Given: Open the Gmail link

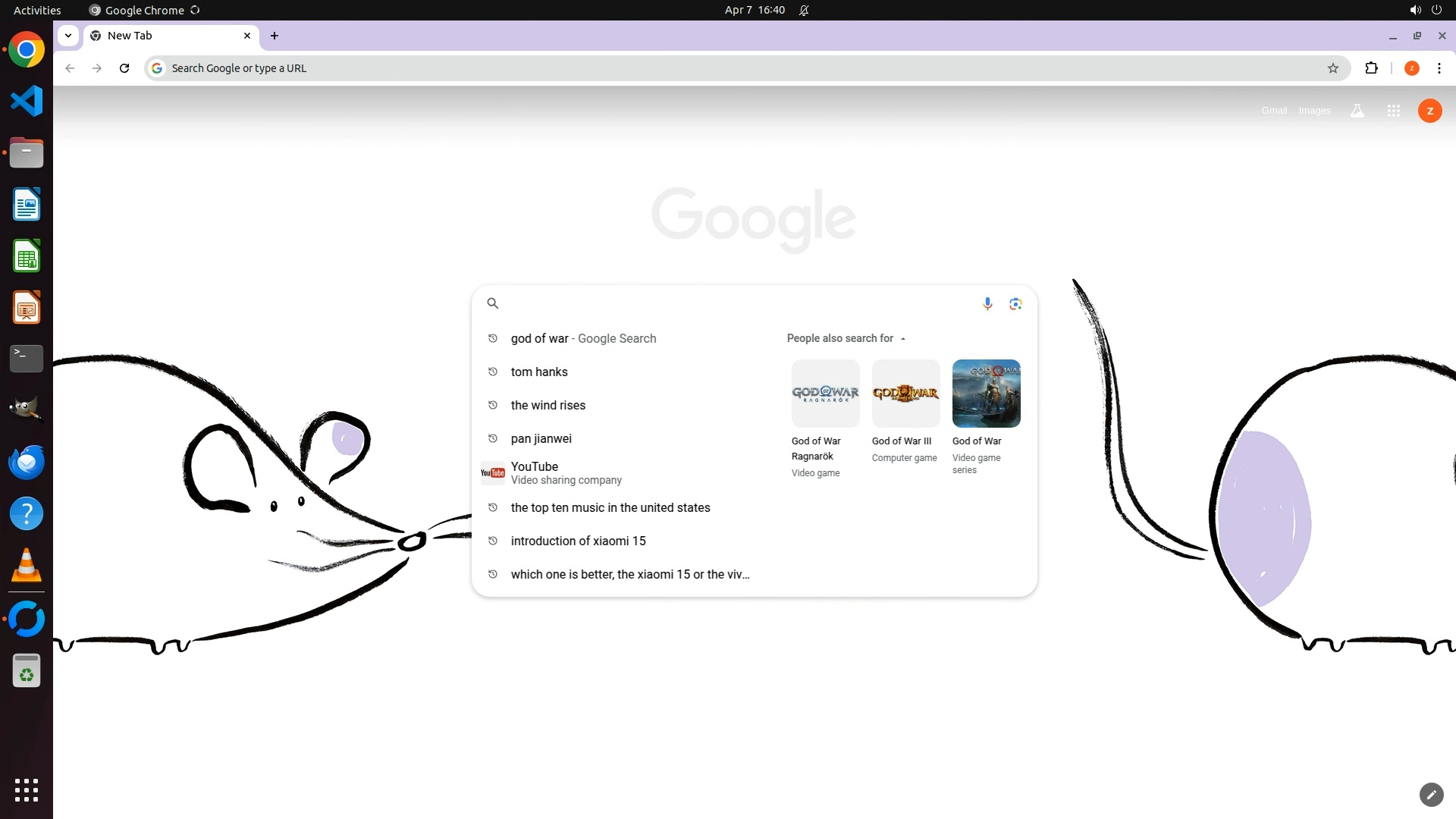Looking at the screenshot, I should pos(1274,111).
